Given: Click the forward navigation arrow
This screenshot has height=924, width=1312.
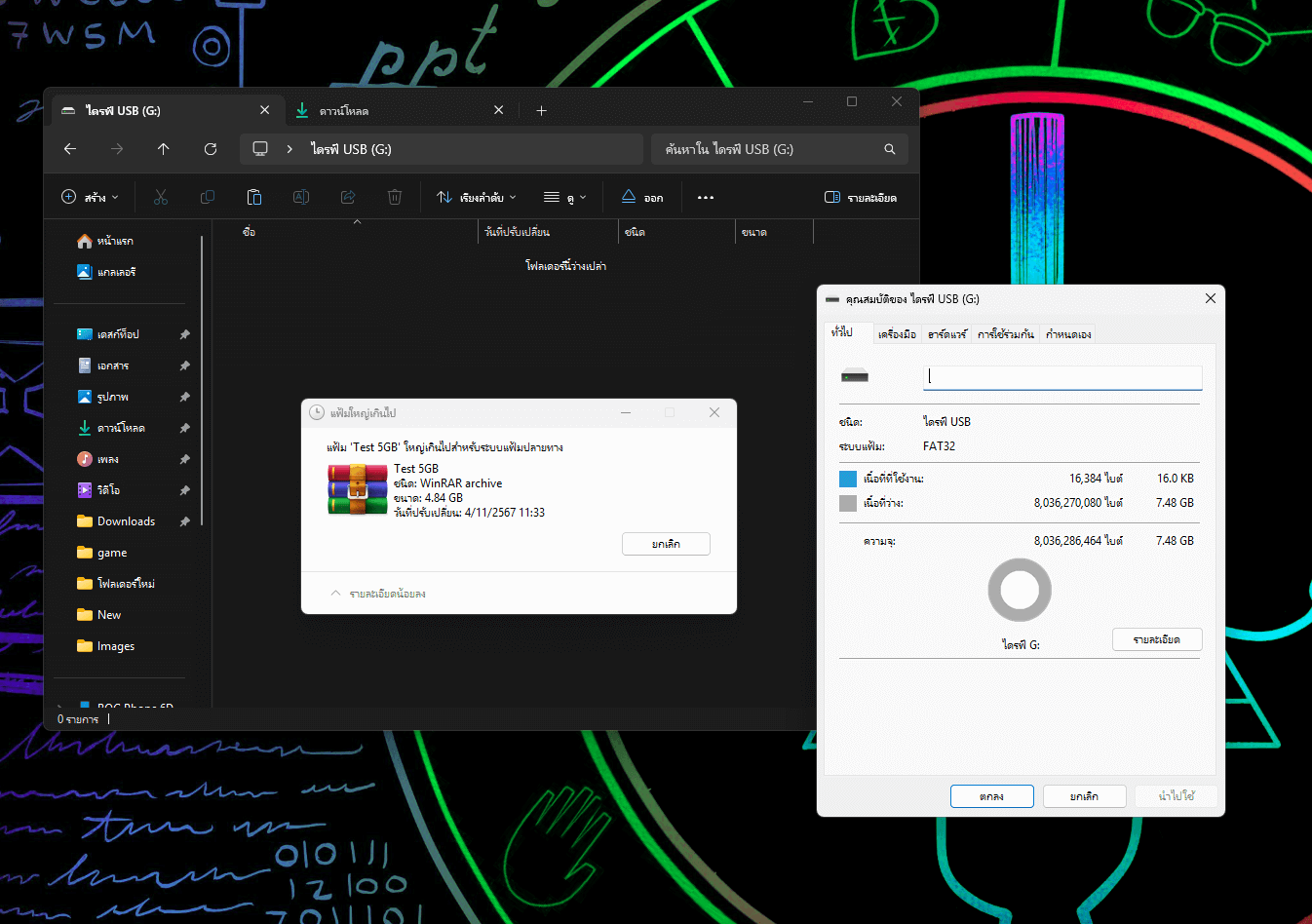Looking at the screenshot, I should click(117, 149).
